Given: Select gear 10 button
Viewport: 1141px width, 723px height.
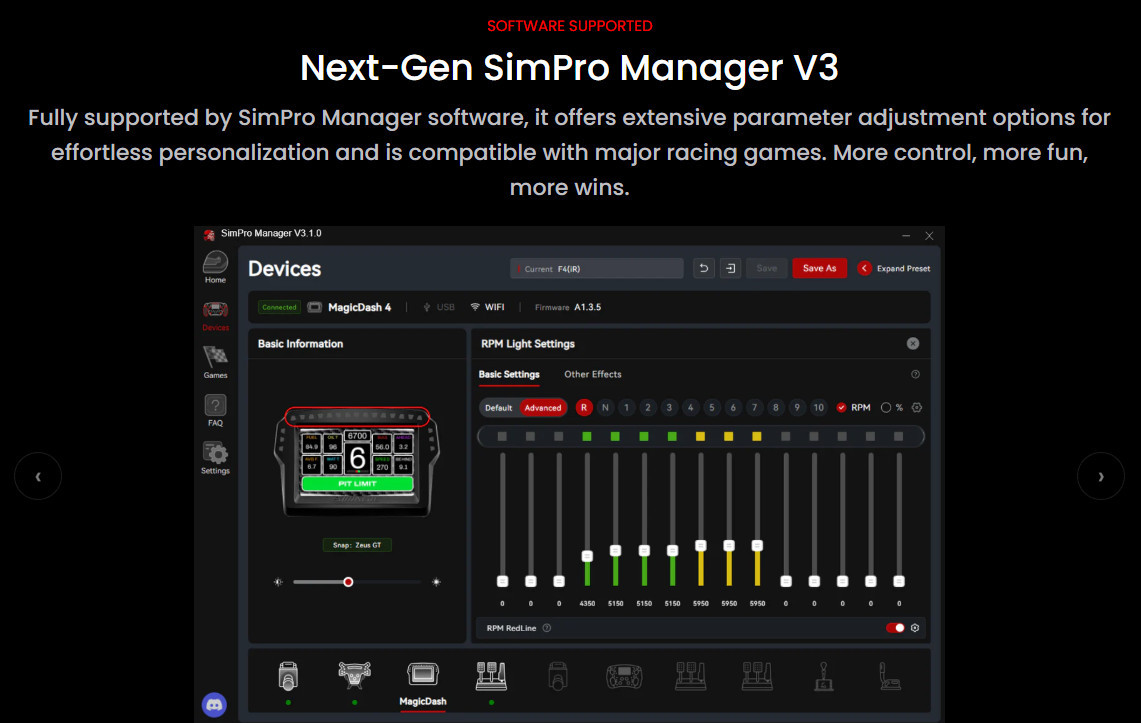Looking at the screenshot, I should tap(819, 407).
